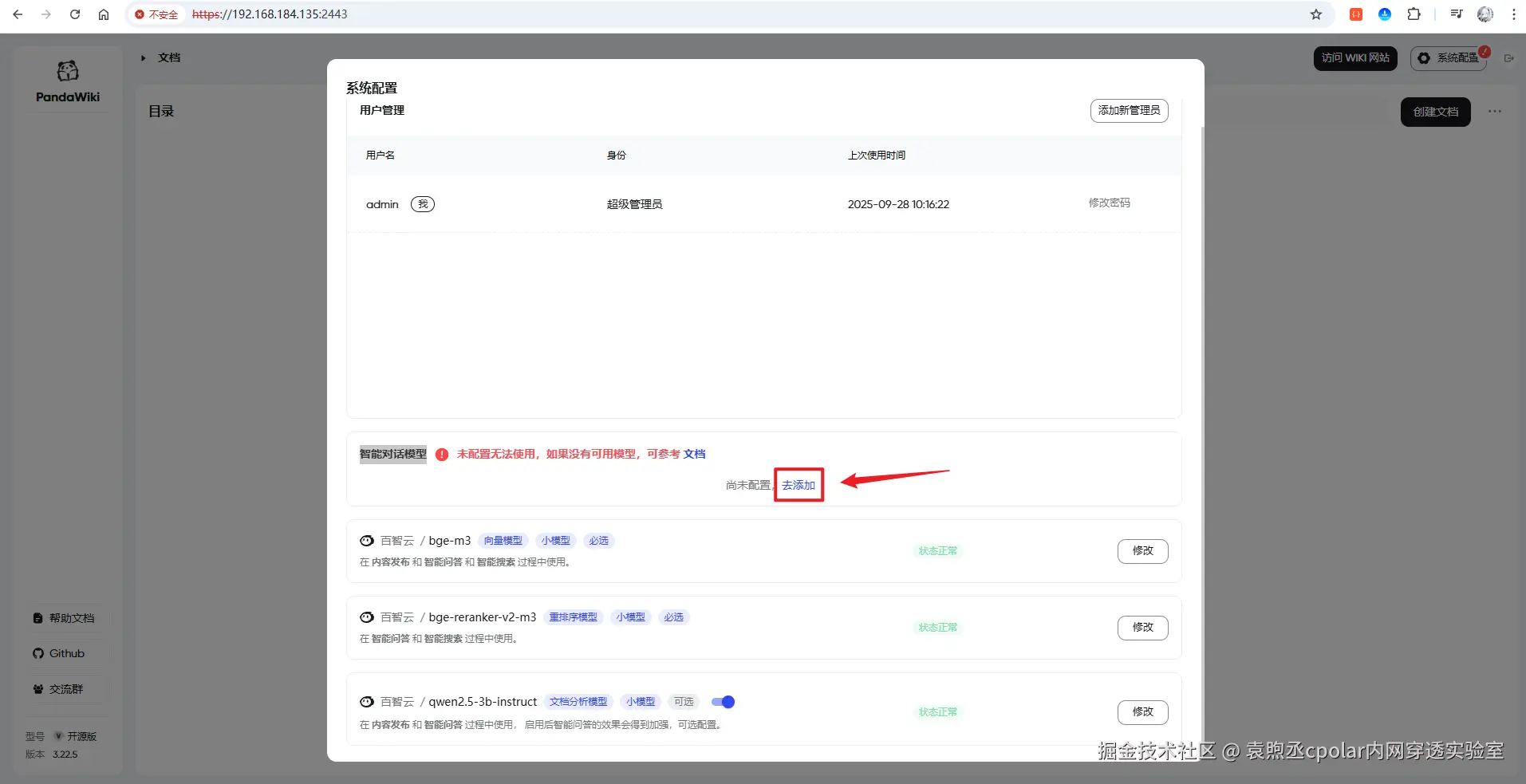Viewport: 1526px width, 784px height.
Task: Click the PandaWiki panda logo
Action: [68, 71]
